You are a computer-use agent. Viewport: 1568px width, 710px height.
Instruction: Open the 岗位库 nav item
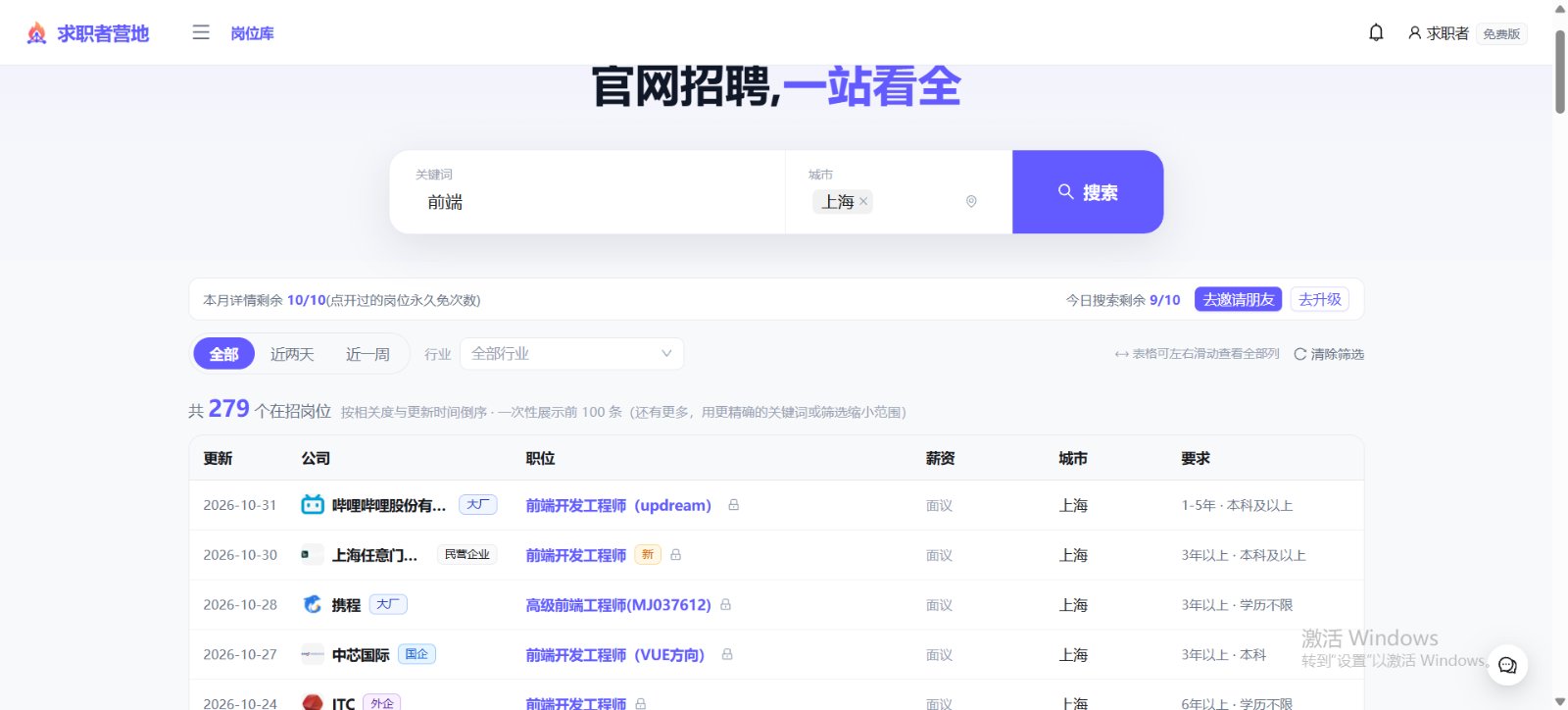coord(252,33)
